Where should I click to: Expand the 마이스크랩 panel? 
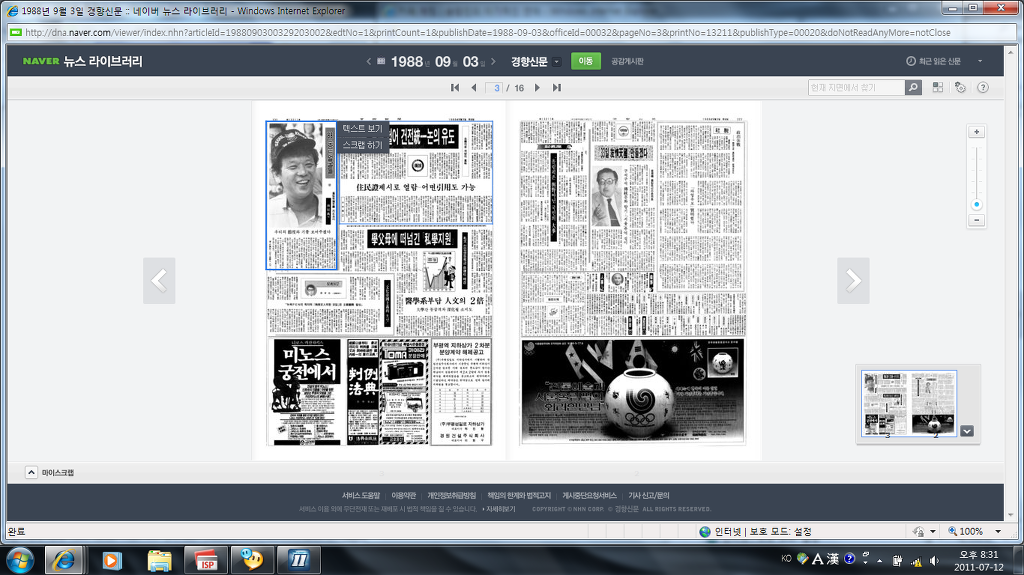[x=31, y=472]
